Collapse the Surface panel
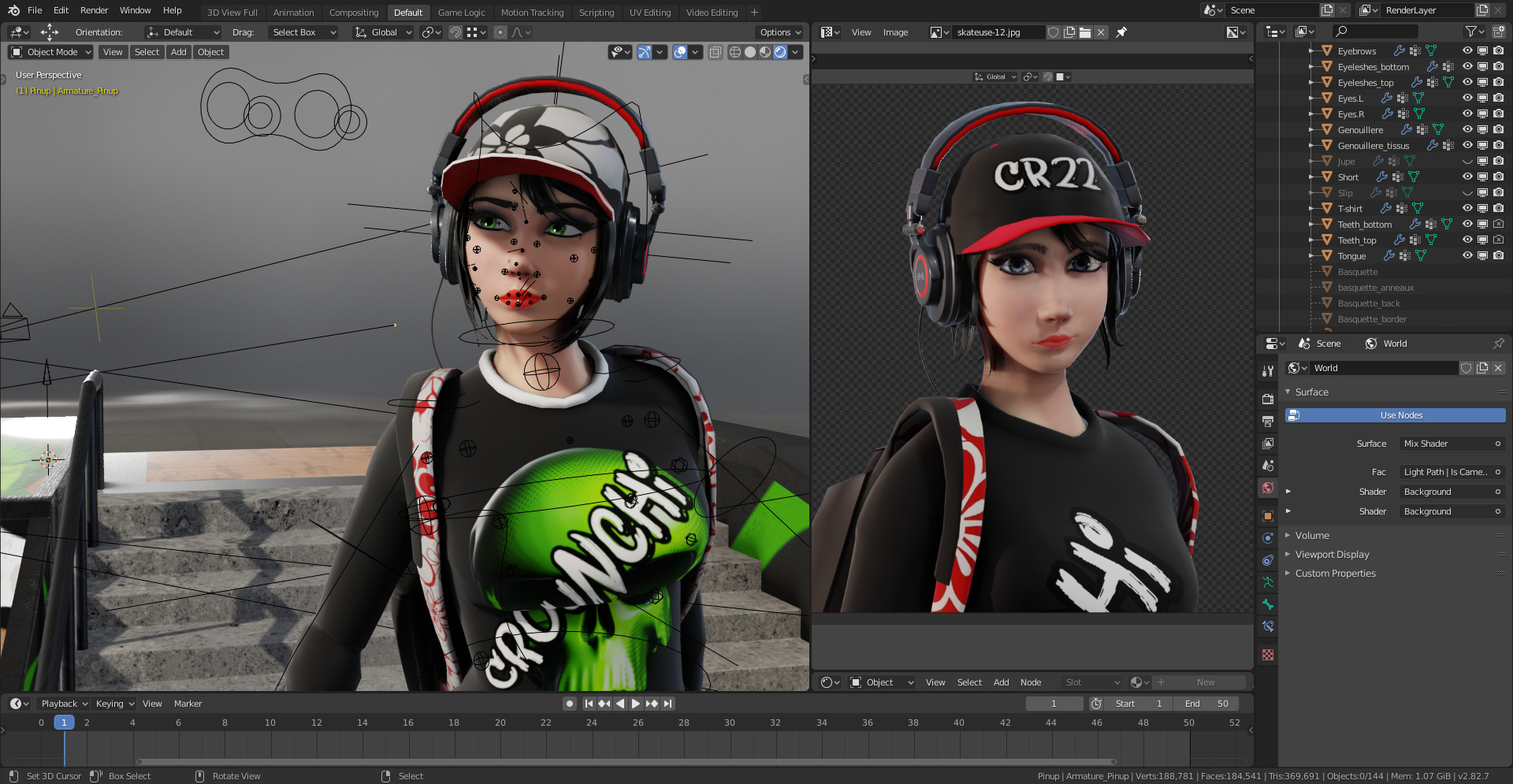Screen dimensions: 1513x784 [x=1311, y=392]
